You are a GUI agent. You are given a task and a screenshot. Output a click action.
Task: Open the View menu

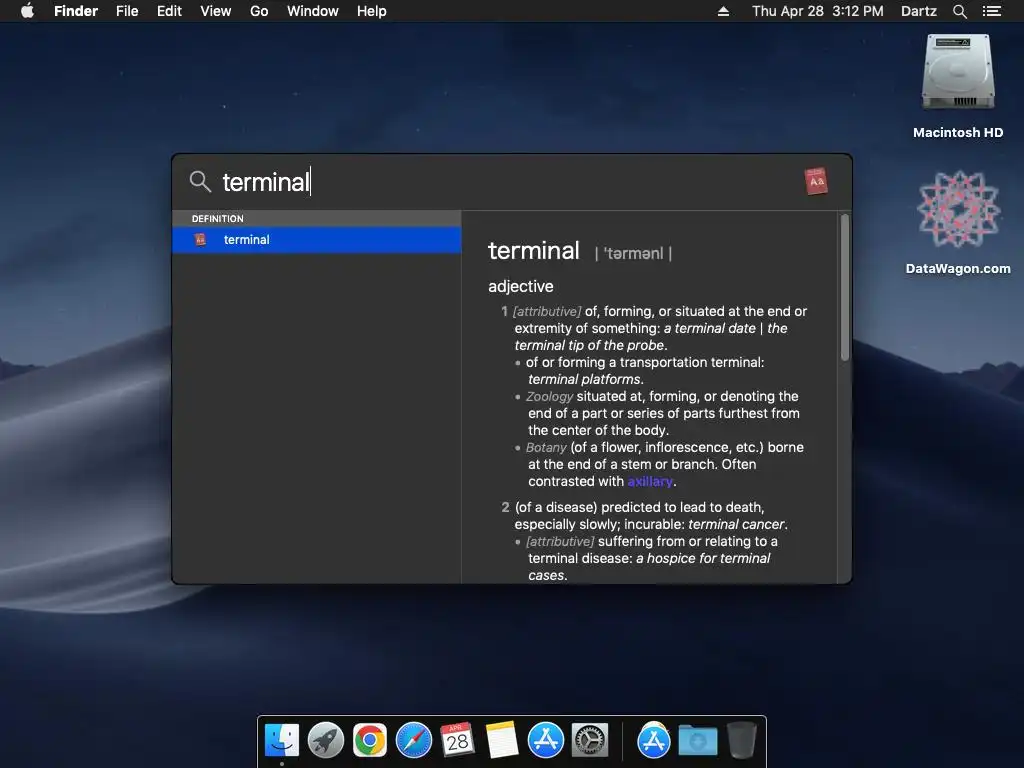(216, 11)
